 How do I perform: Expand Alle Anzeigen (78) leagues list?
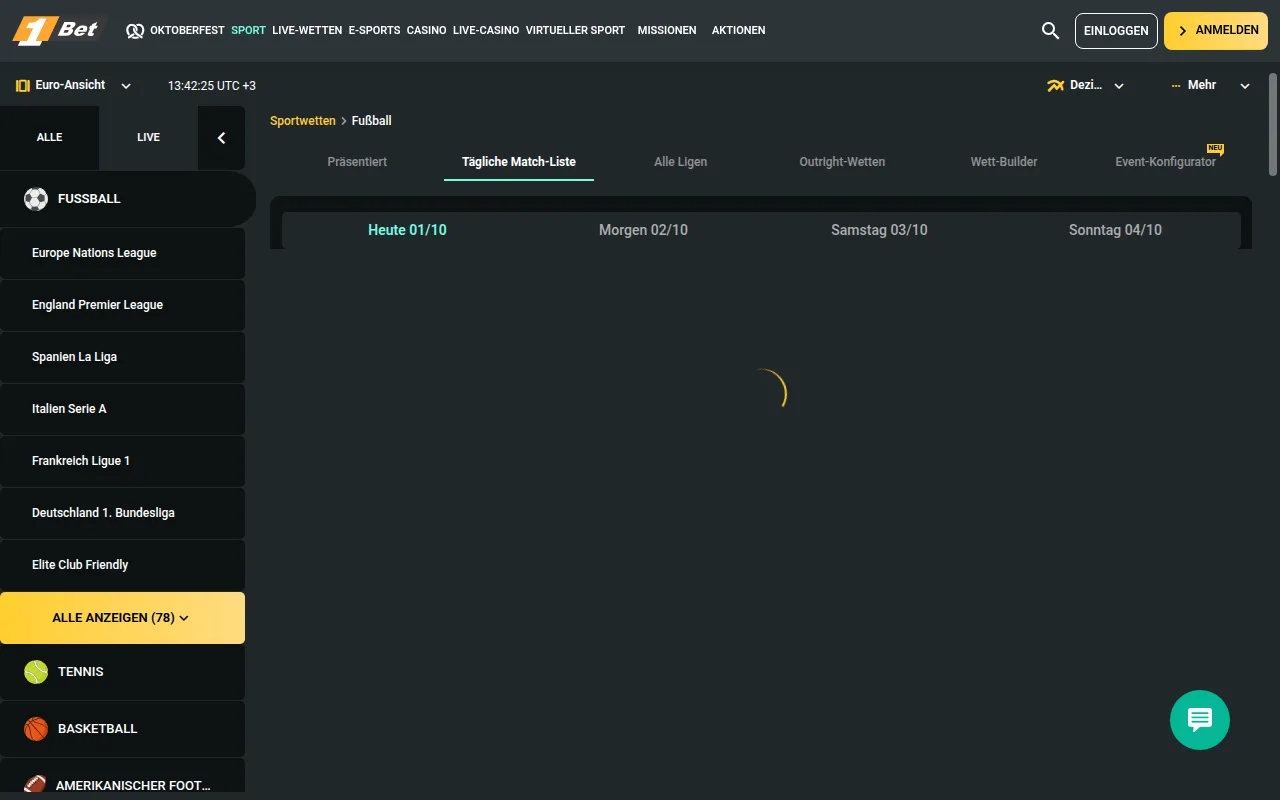click(122, 618)
